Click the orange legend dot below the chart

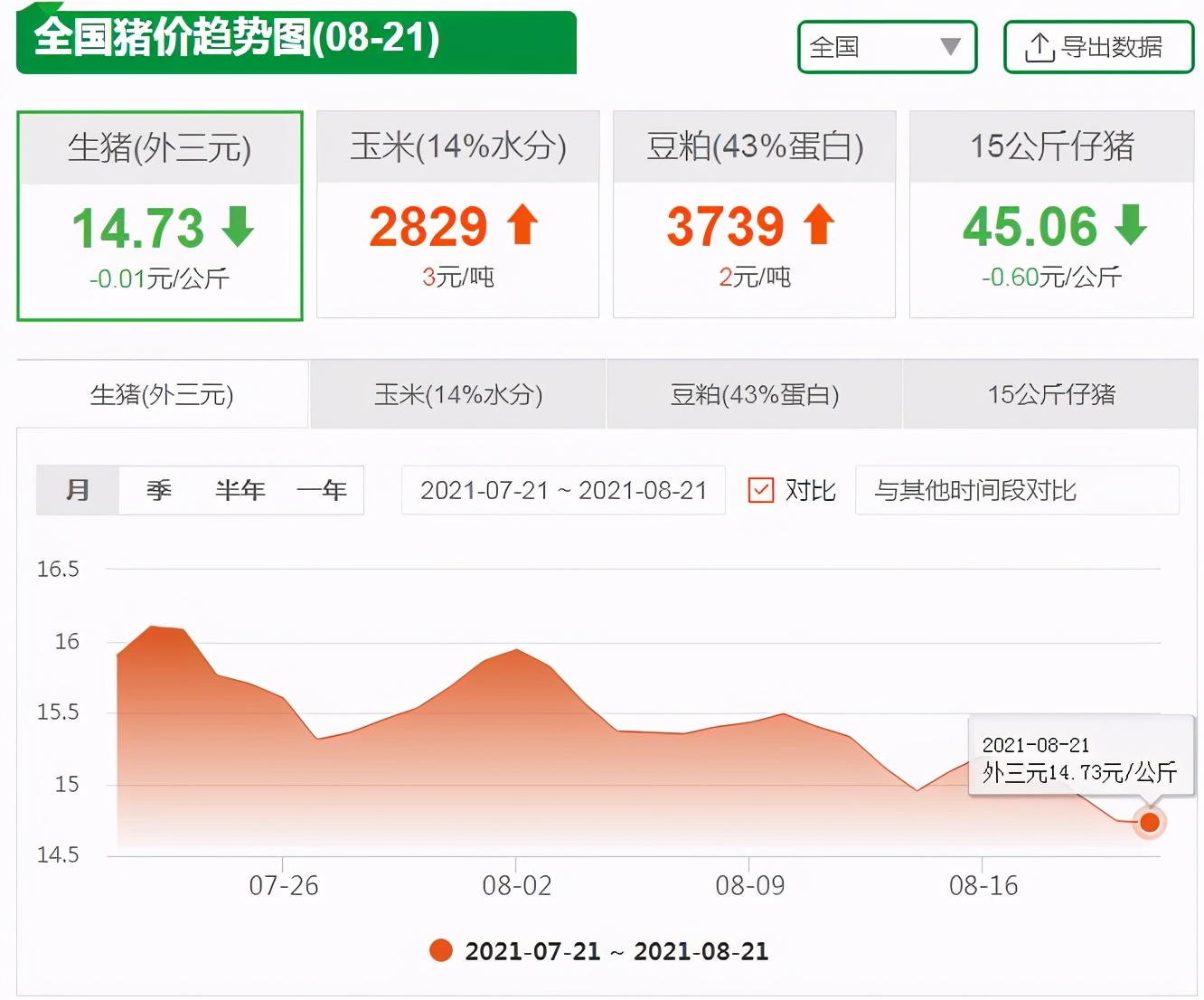[440, 950]
